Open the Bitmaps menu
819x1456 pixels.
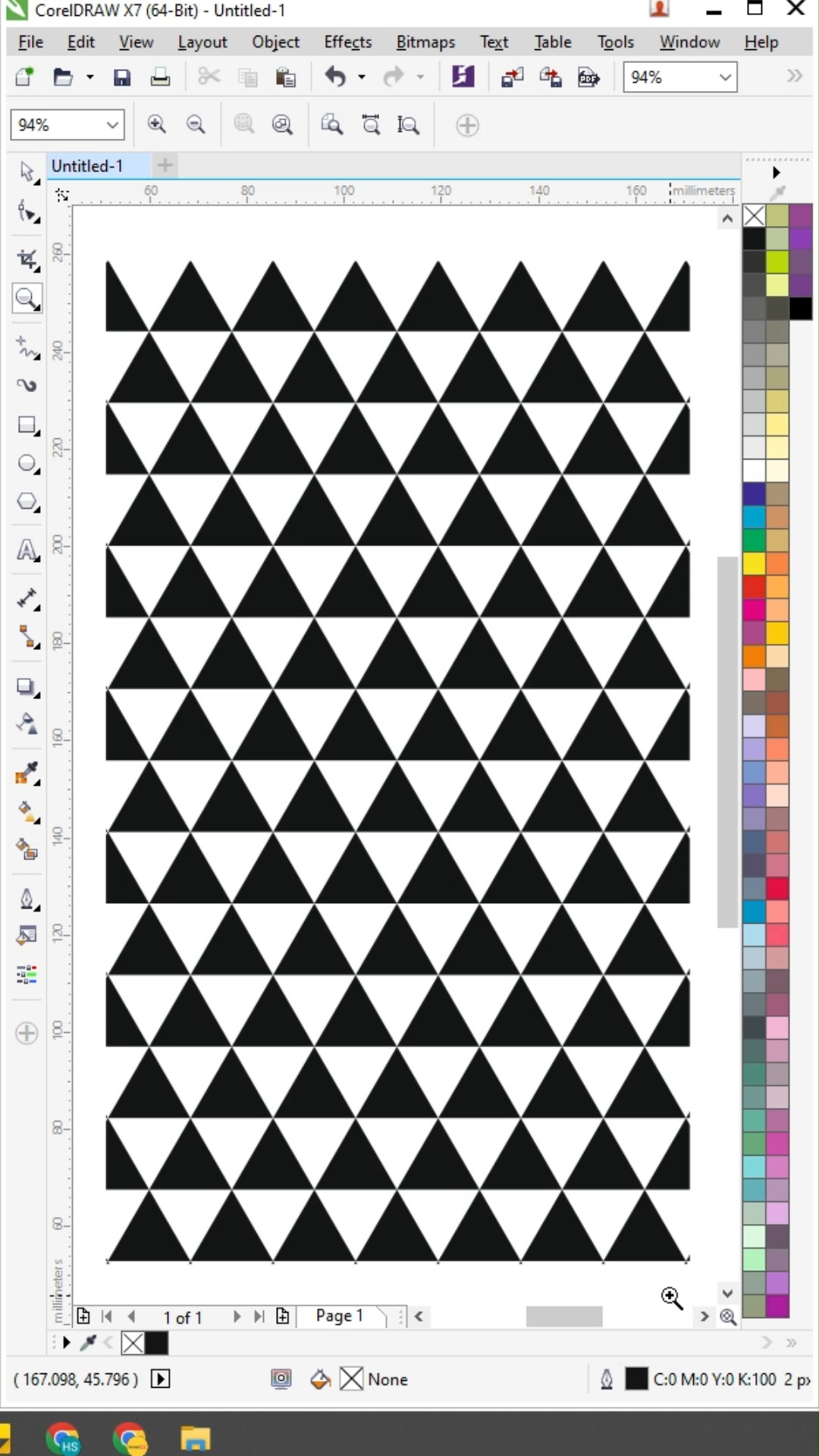(x=425, y=42)
